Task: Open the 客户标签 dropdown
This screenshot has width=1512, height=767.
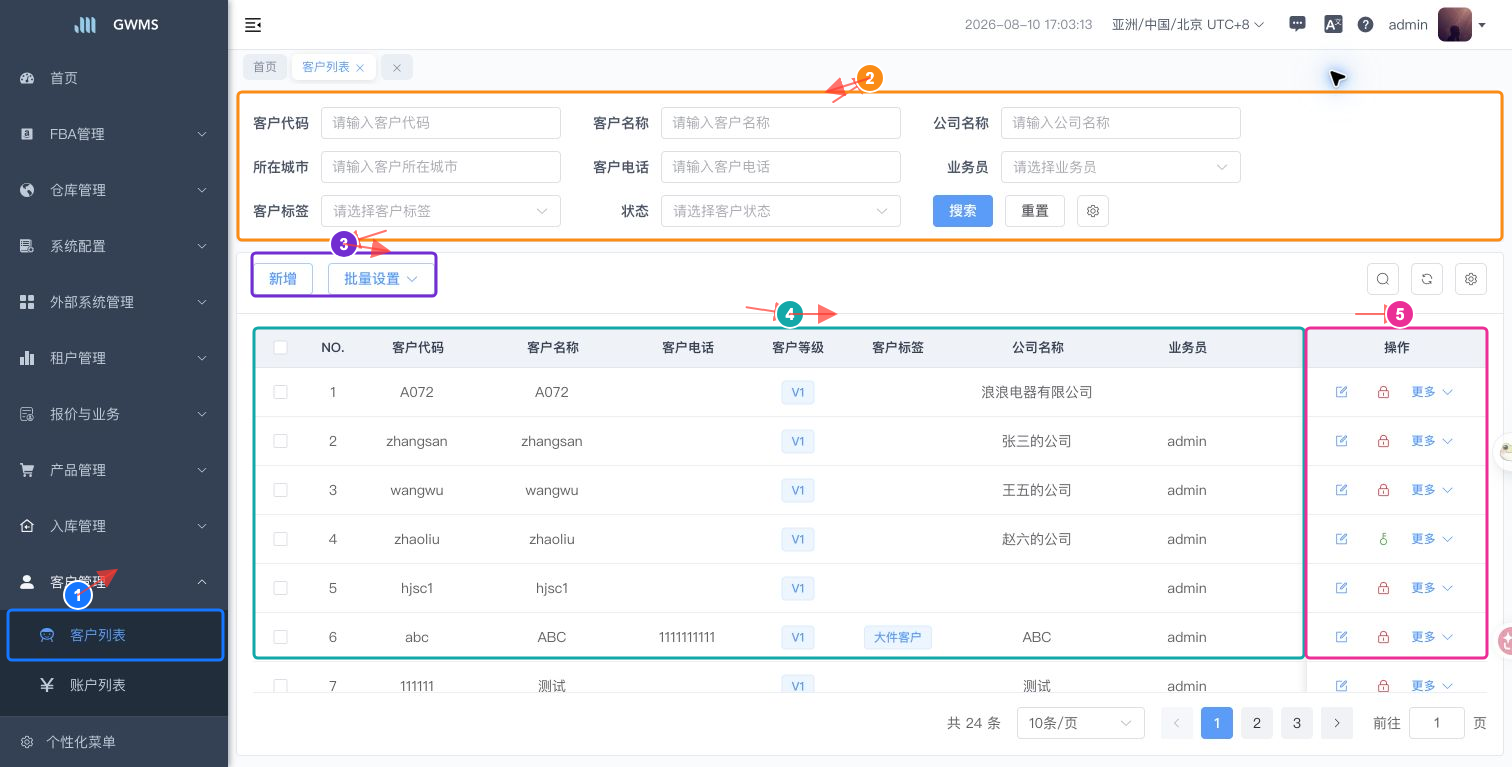Action: (x=441, y=211)
